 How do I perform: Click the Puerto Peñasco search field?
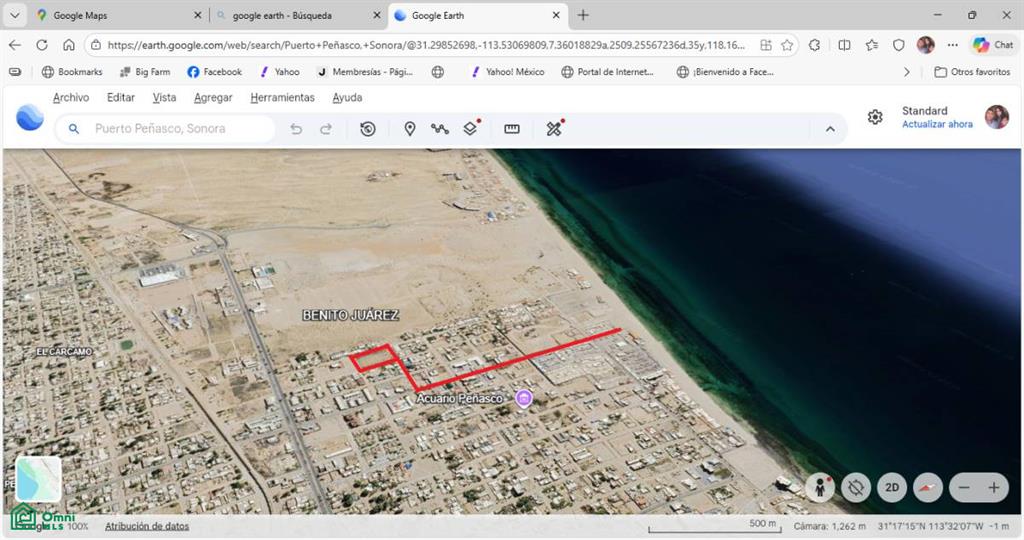point(165,129)
